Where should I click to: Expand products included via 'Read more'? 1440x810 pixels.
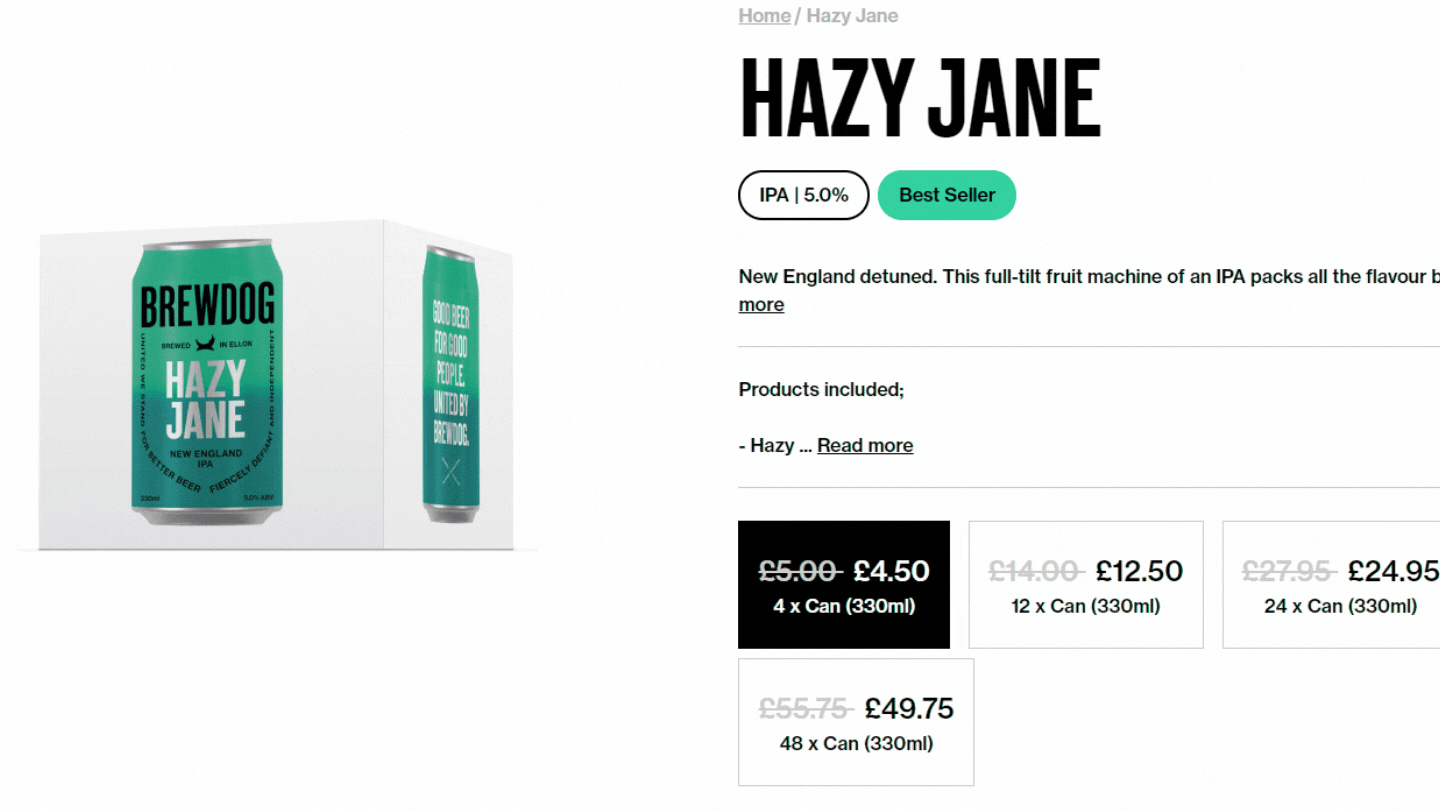click(864, 446)
